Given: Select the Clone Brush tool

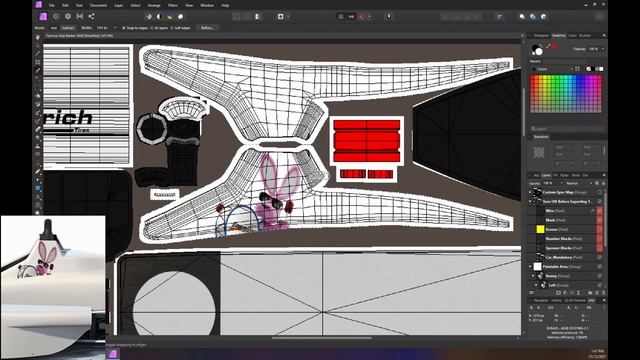Looking at the screenshot, I should tap(38, 146).
